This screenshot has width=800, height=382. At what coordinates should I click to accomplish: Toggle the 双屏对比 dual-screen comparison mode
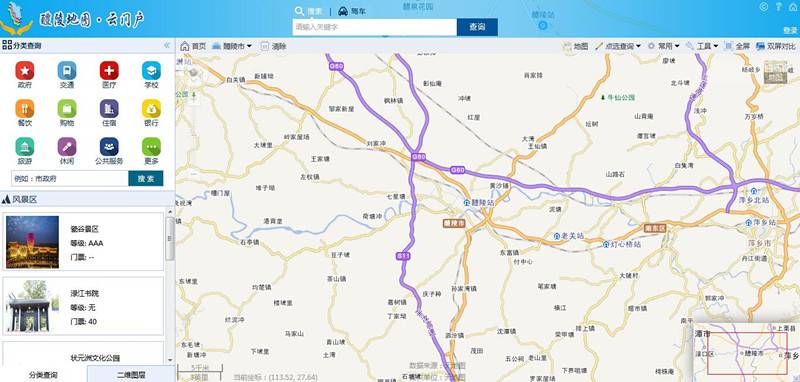pos(776,46)
